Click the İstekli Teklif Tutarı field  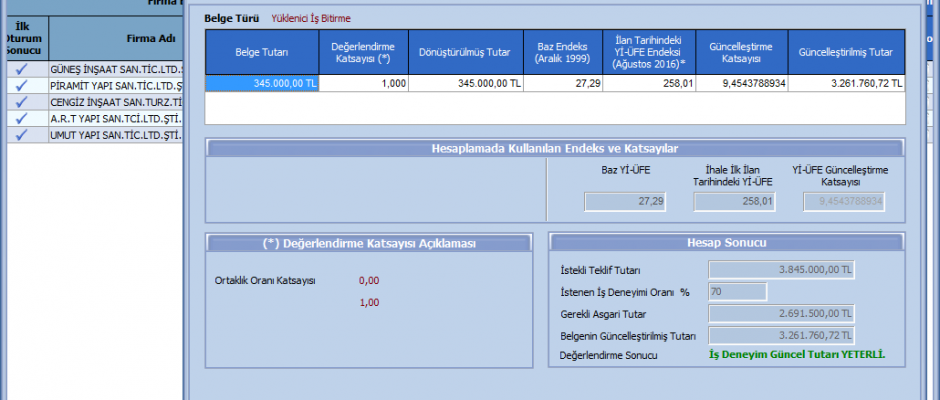[x=781, y=269]
